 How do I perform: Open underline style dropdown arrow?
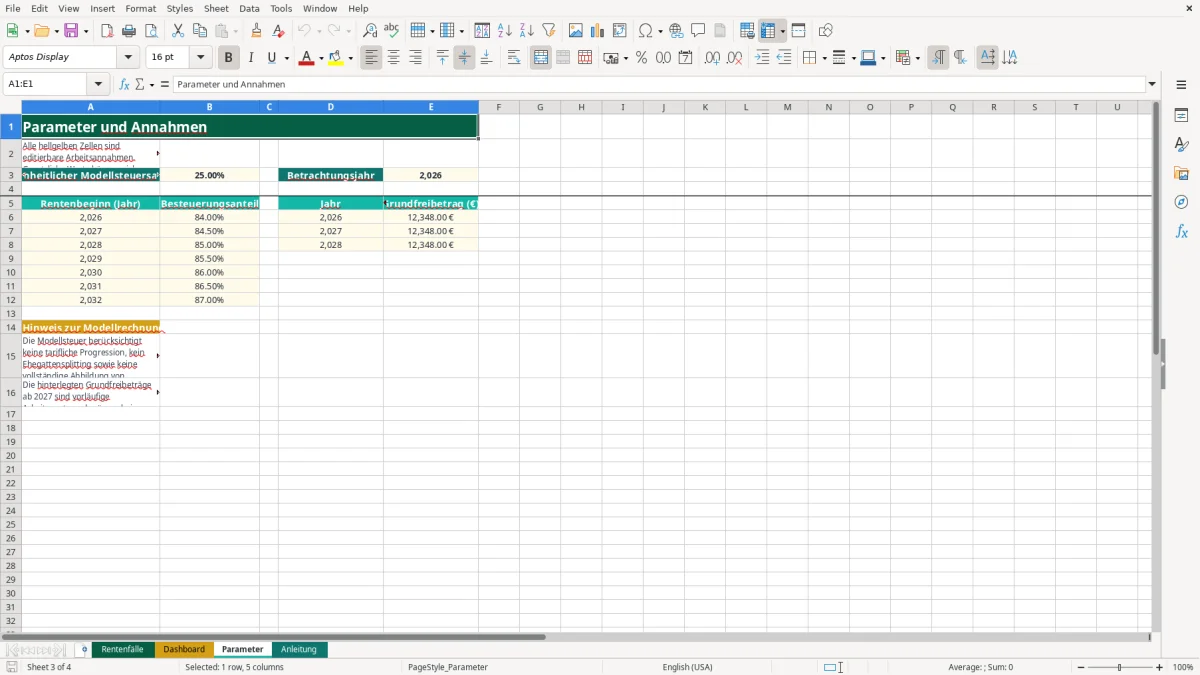[286, 58]
